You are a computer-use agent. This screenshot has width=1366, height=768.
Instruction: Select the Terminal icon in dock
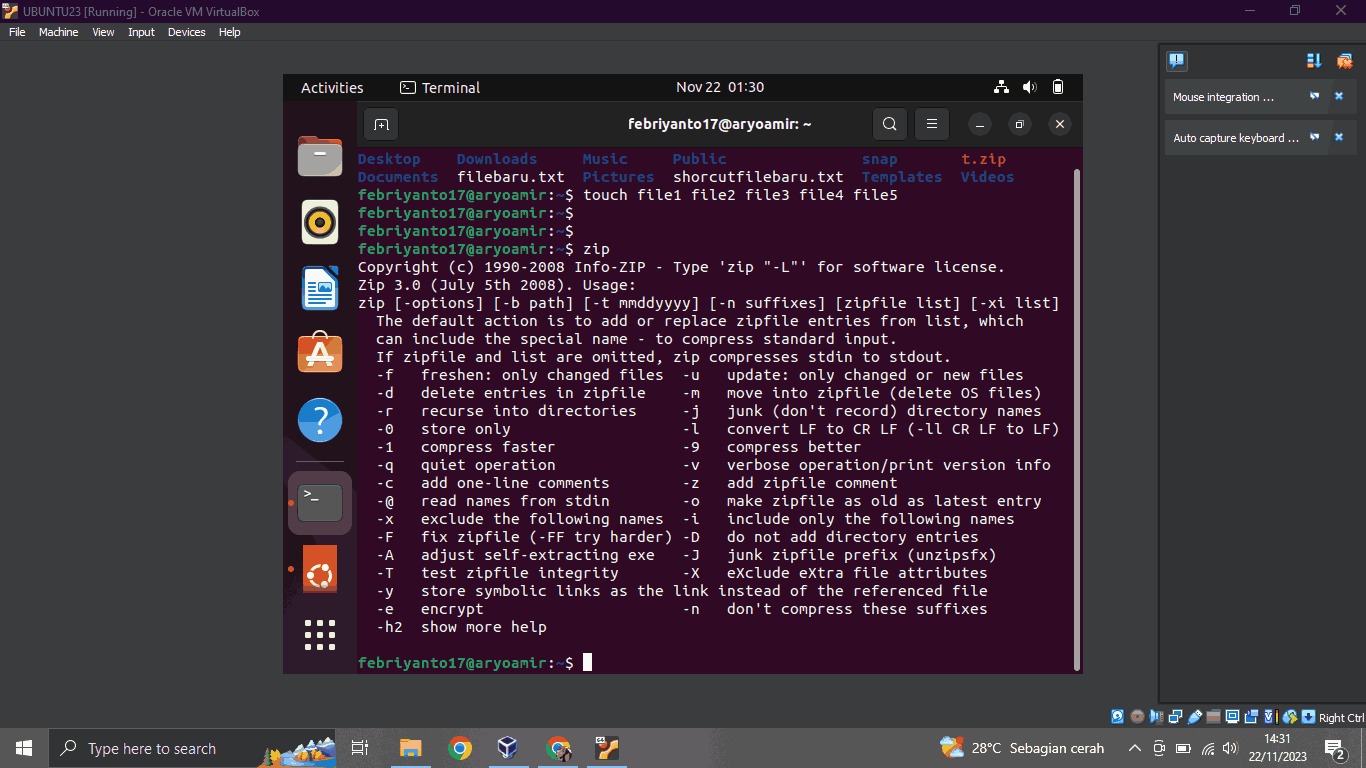tap(320, 502)
